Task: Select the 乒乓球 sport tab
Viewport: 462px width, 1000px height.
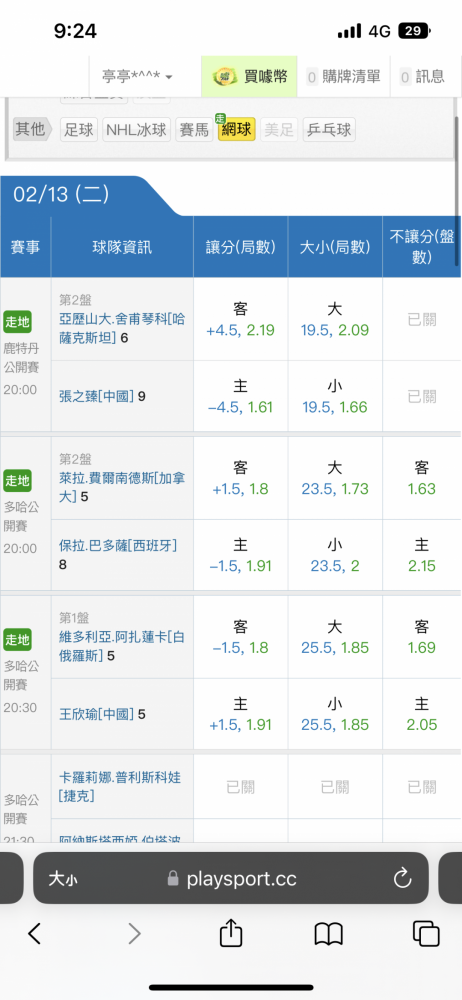Action: (329, 130)
